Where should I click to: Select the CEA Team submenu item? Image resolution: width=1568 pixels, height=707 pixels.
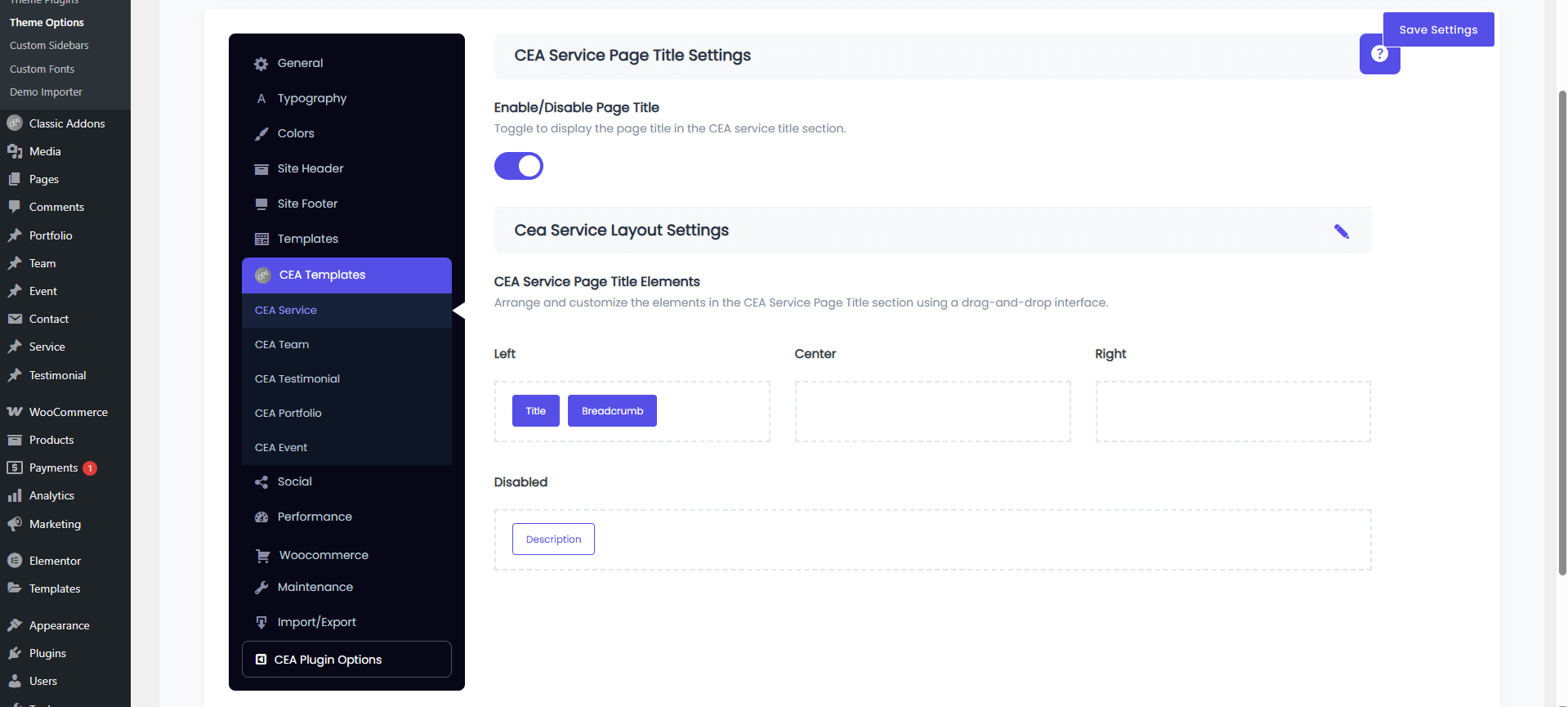pos(282,345)
